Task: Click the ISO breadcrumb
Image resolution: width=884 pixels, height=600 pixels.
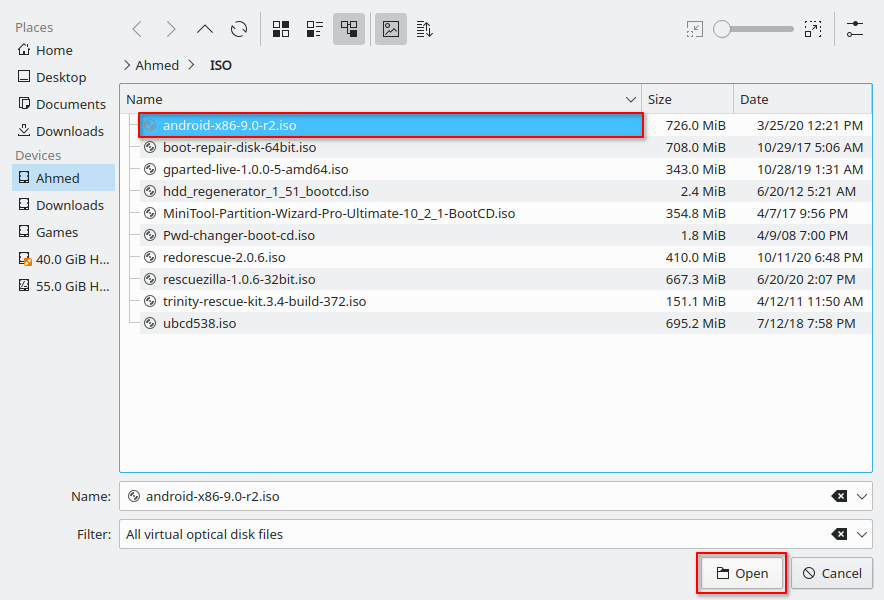Action: click(220, 65)
